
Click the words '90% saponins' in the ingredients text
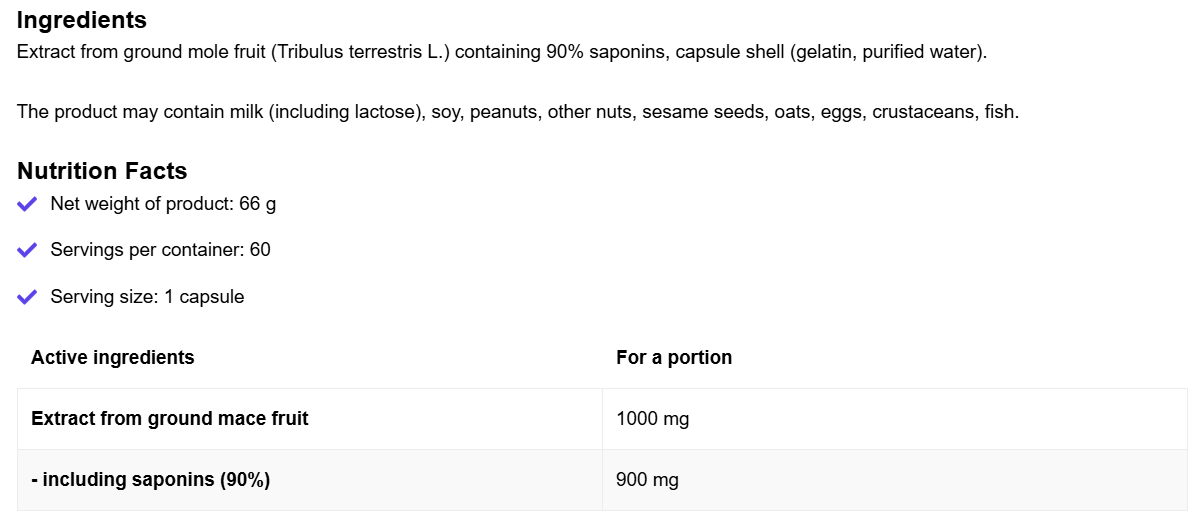[x=605, y=52]
